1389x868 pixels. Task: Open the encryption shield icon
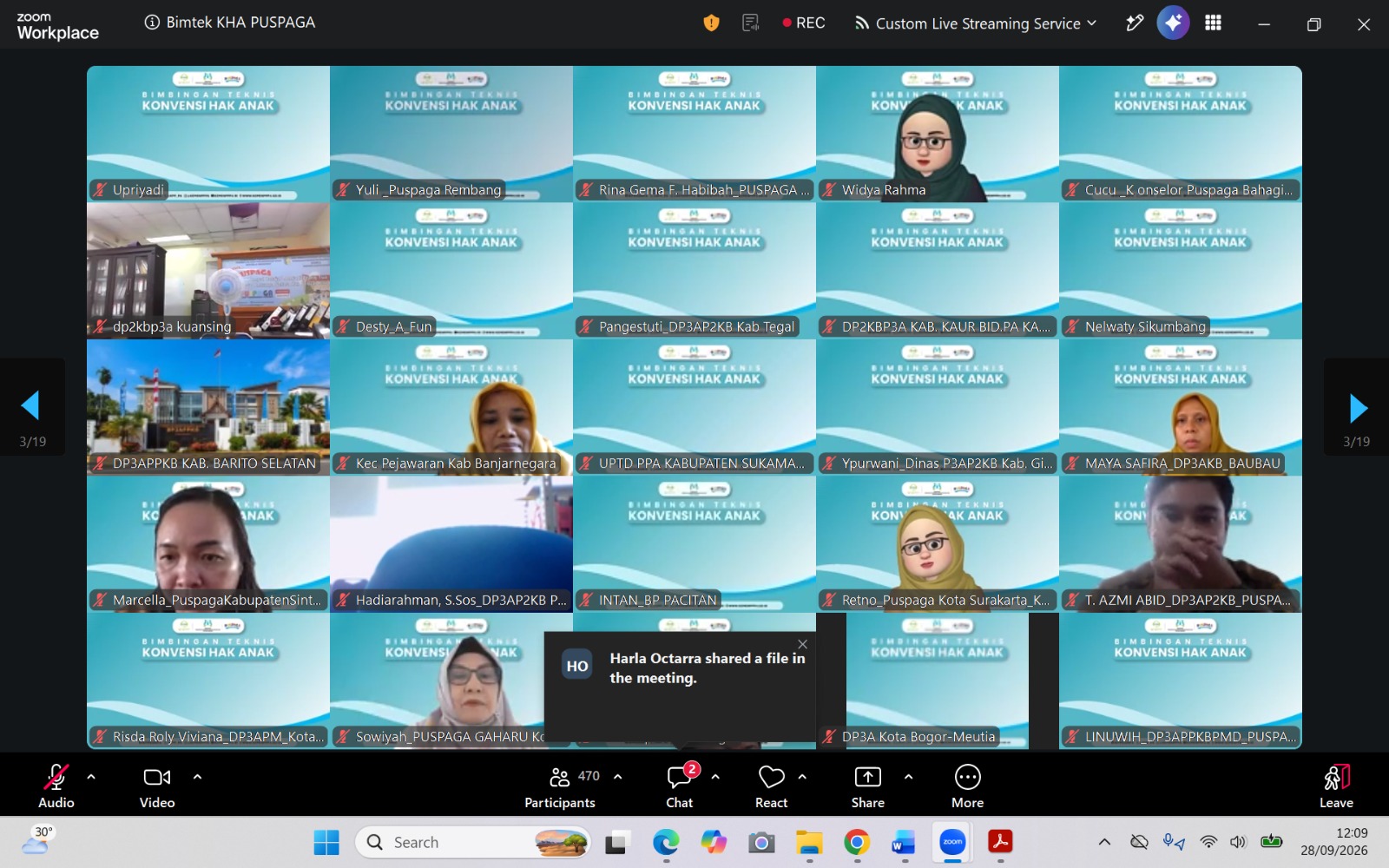(711, 23)
